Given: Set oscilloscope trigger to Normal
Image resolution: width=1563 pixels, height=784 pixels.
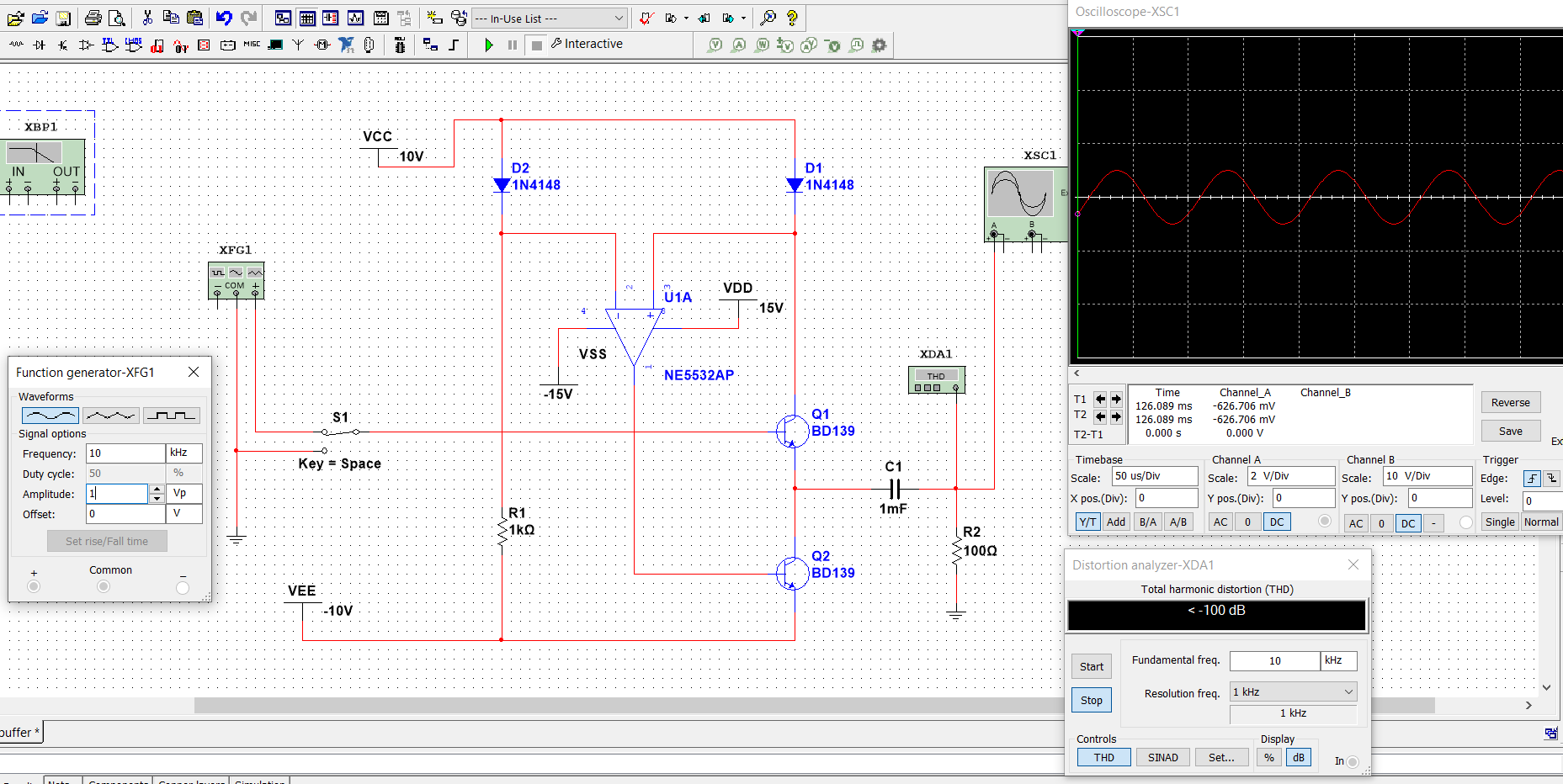Looking at the screenshot, I should pos(1541,522).
